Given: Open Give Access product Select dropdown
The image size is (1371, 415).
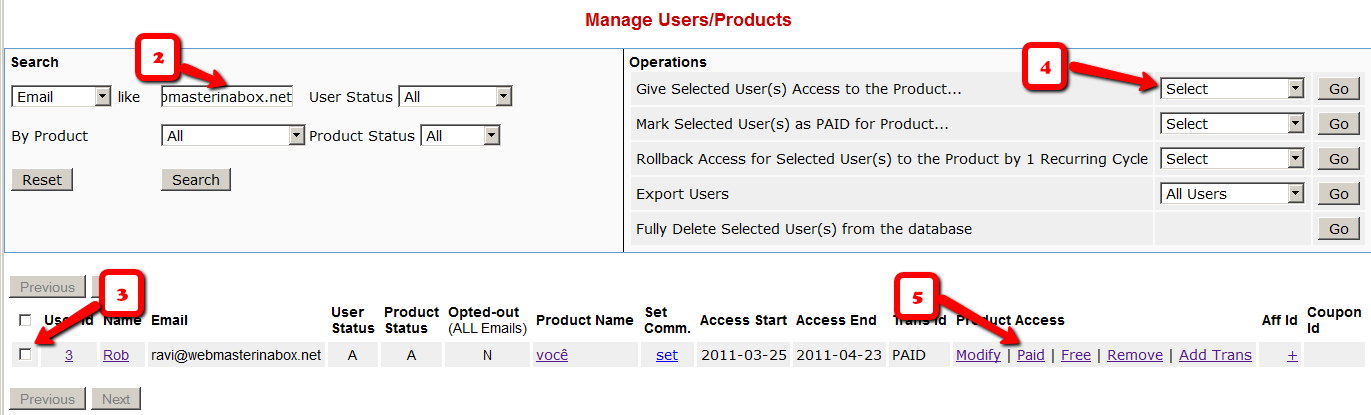Looking at the screenshot, I should [1232, 89].
